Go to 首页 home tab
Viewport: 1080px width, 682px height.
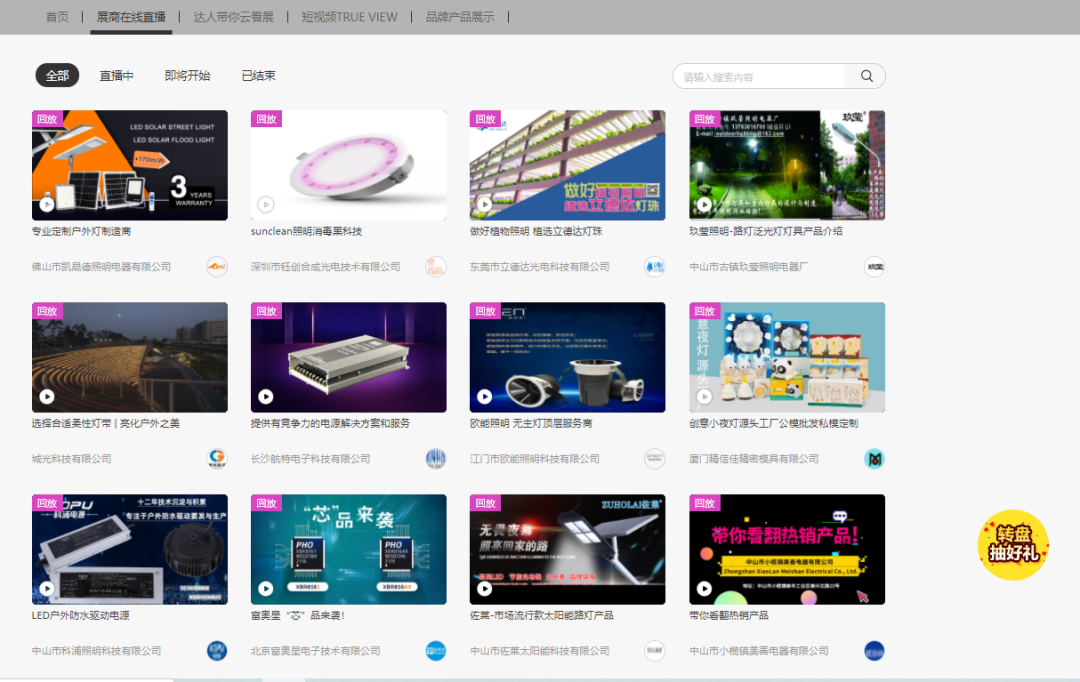tap(58, 17)
